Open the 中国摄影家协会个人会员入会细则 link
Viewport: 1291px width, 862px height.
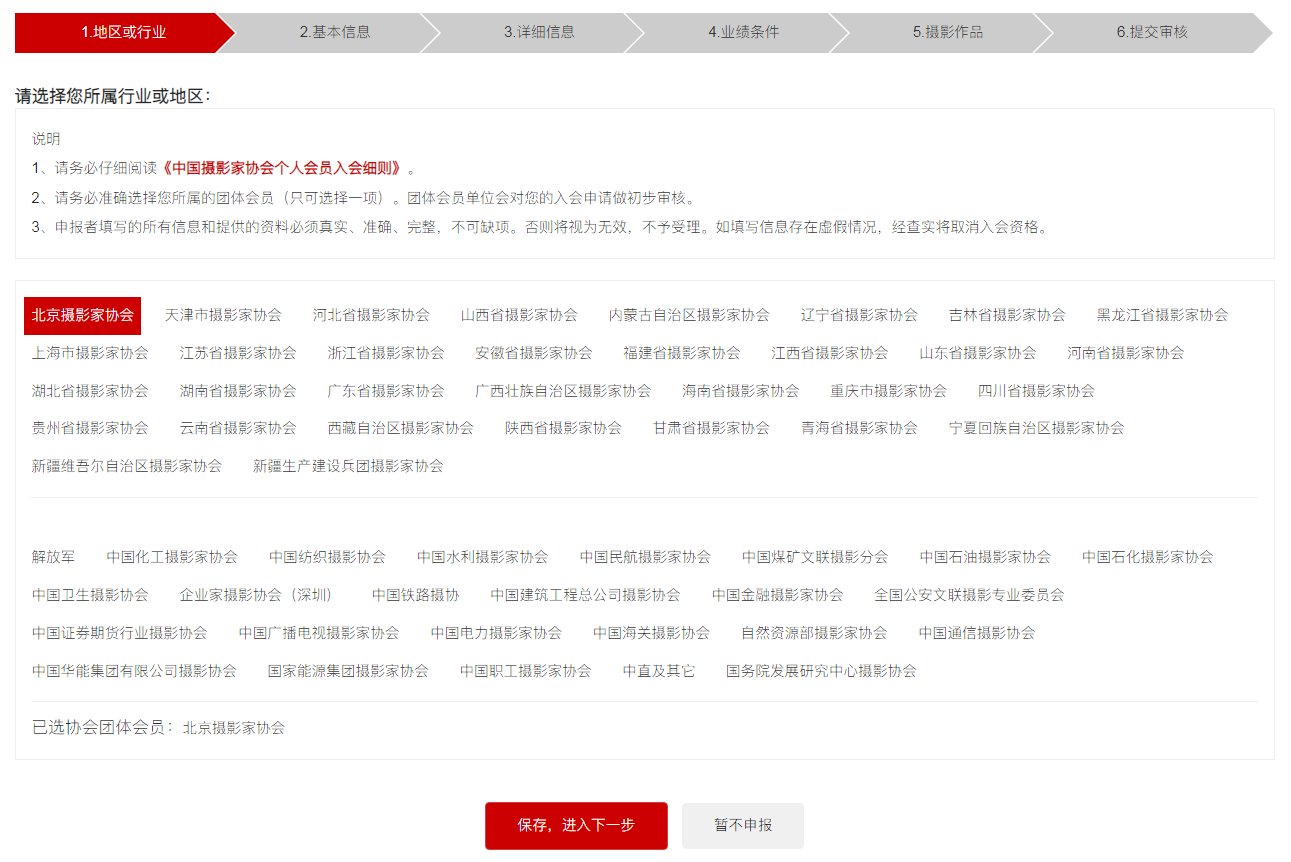tap(286, 168)
